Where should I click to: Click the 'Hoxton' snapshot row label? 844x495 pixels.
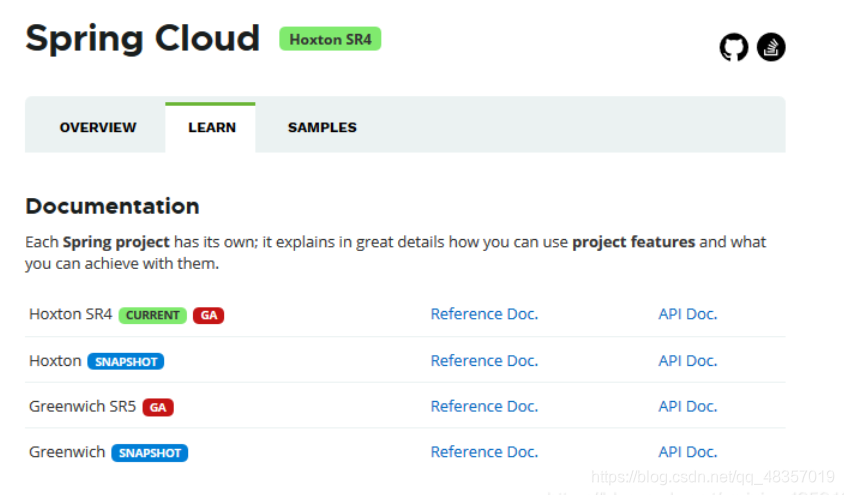click(x=55, y=360)
